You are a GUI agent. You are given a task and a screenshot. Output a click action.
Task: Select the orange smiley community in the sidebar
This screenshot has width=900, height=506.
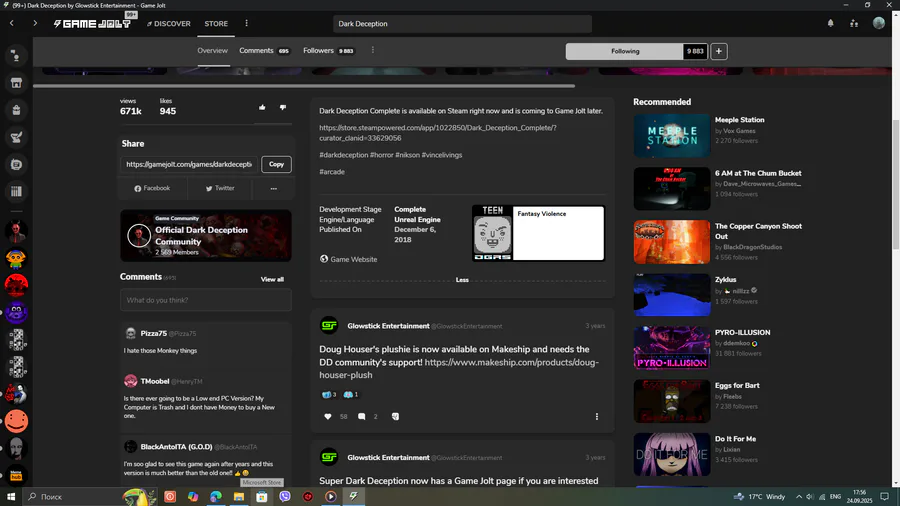pos(16,421)
